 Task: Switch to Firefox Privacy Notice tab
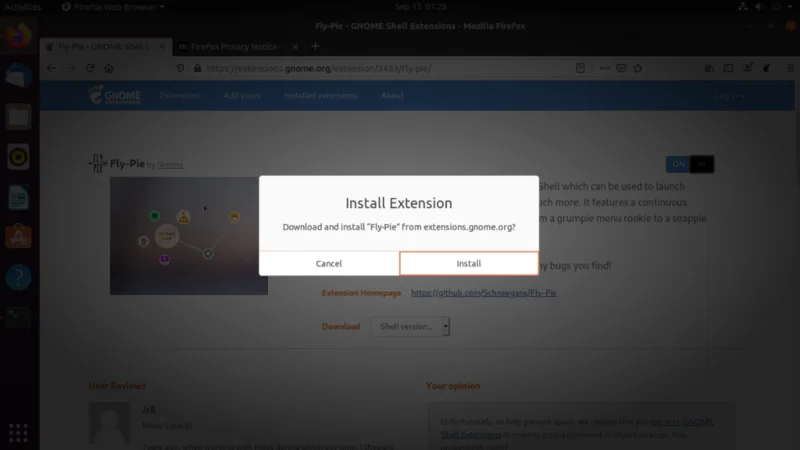point(234,46)
